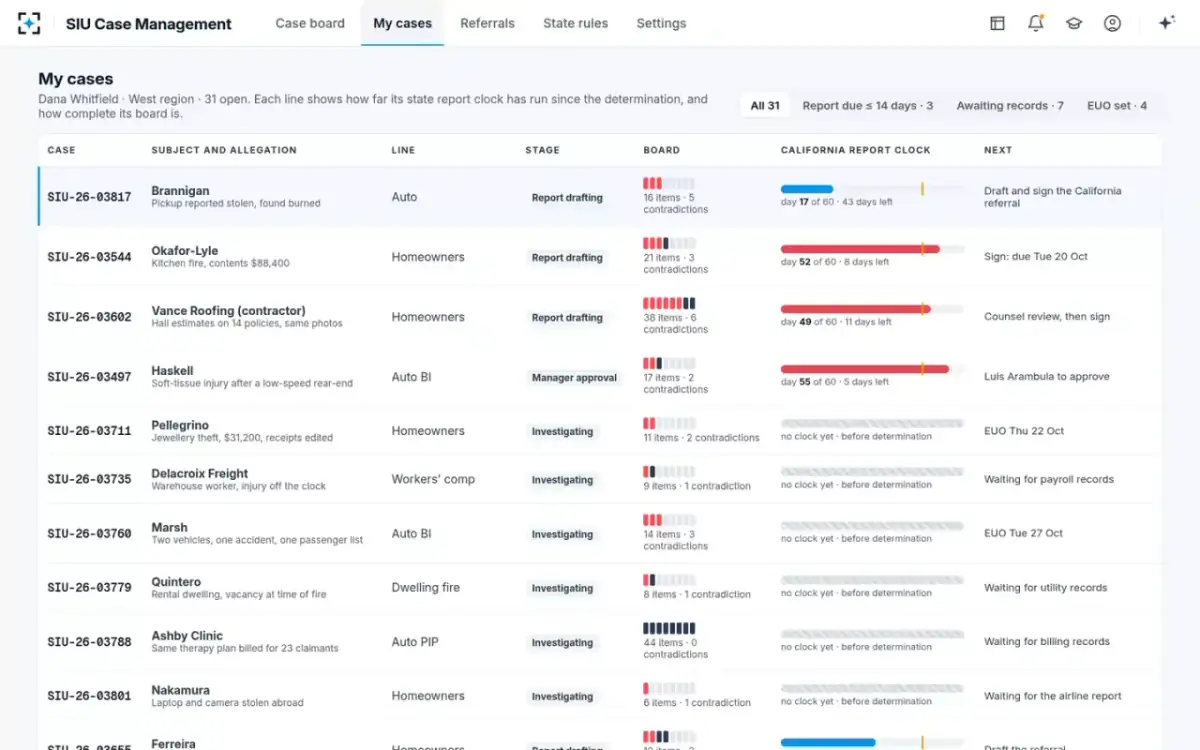
Task: Click the Case column header
Action: coord(61,150)
